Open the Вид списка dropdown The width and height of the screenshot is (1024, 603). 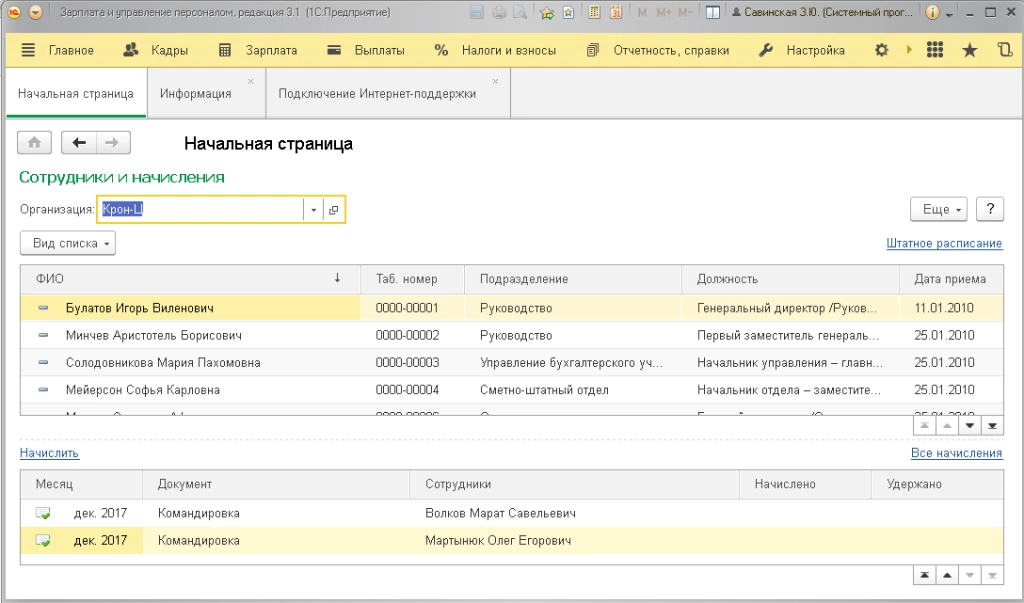[68, 243]
